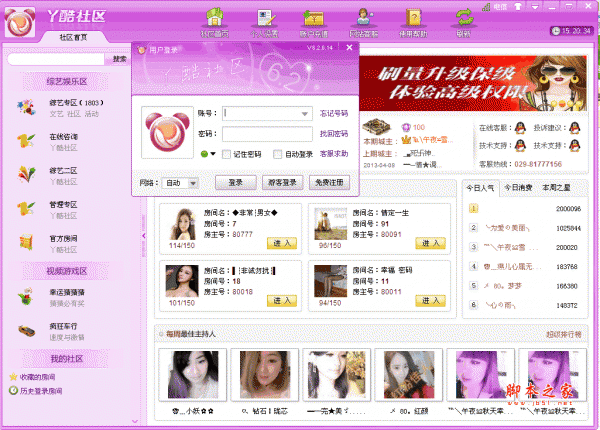This screenshot has width=600, height=430.
Task: Close the 用户登录 login dialog
Action: [349, 48]
